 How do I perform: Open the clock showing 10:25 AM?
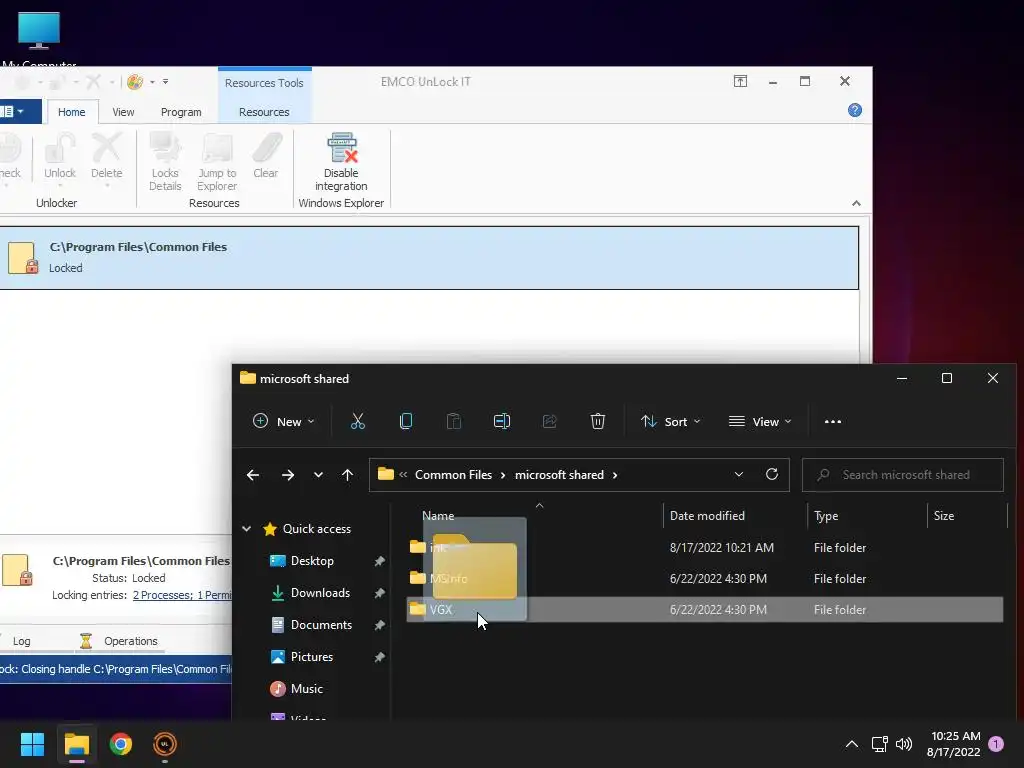tap(953, 744)
